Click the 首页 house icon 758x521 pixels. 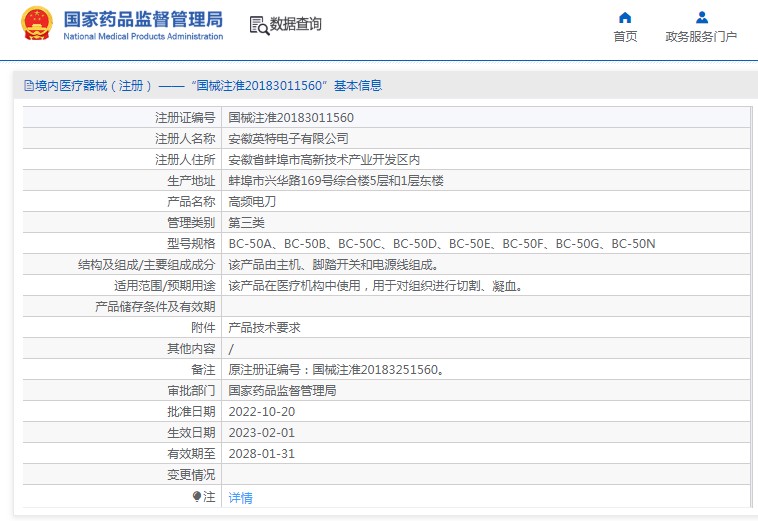625,17
